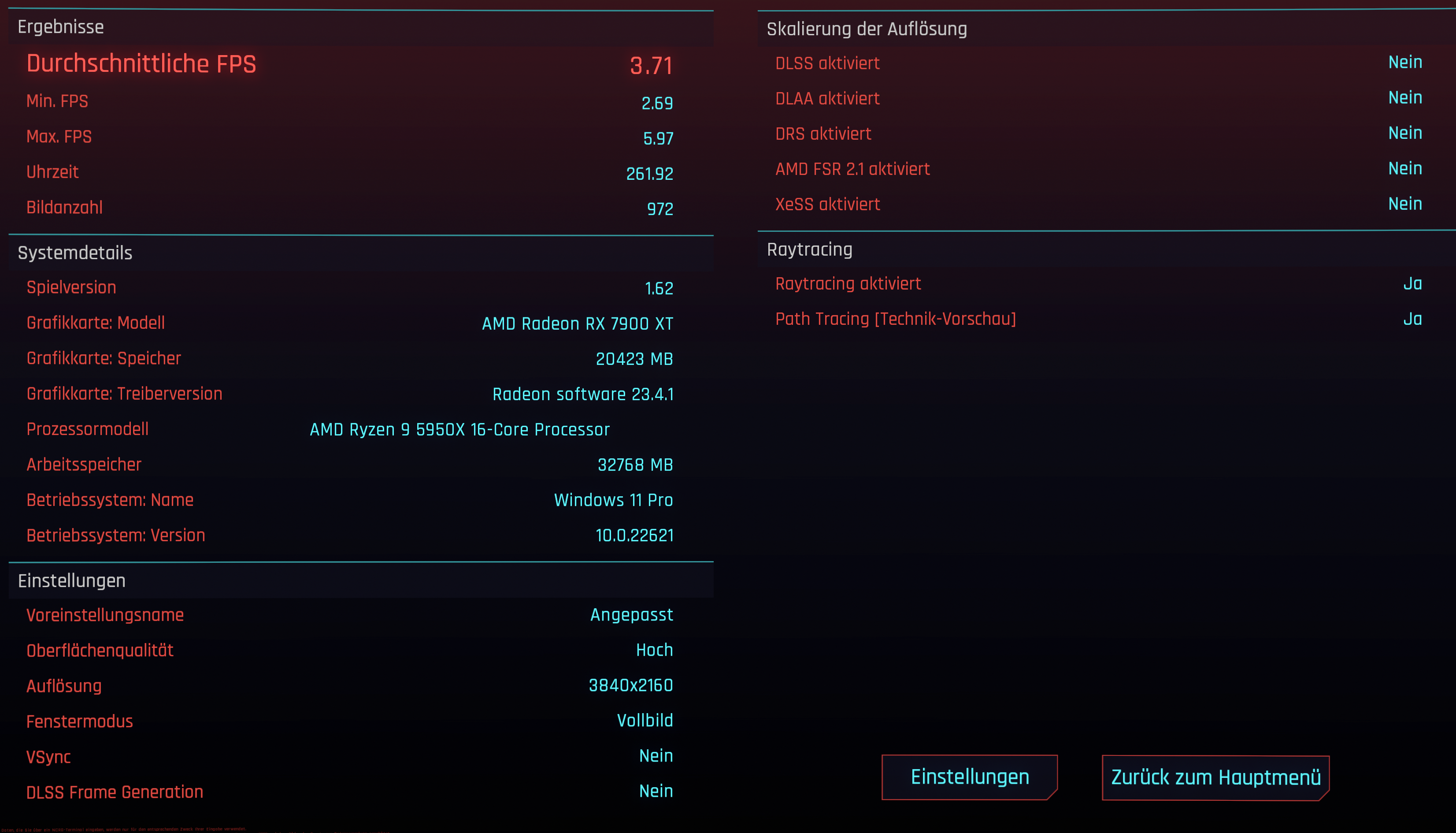Click the Path Tracing Technik-Vorschau label

pos(895,319)
